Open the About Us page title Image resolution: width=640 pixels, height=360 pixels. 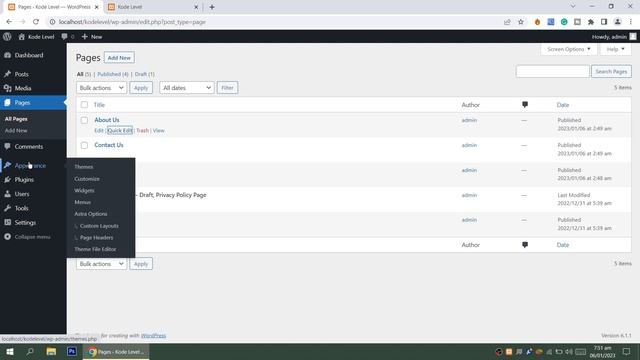107,120
